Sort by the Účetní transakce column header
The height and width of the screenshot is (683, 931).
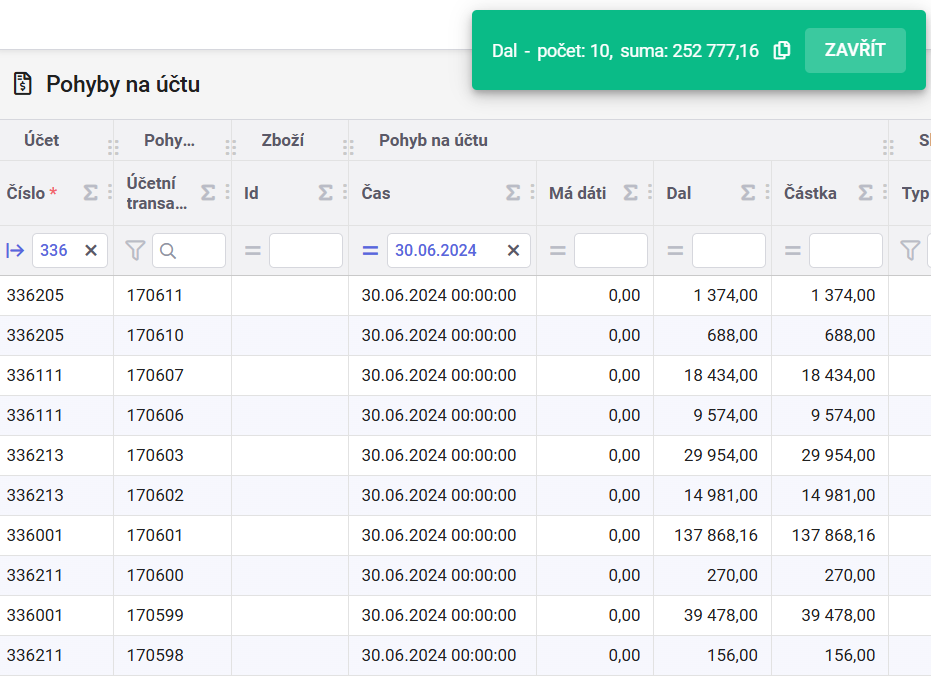(x=157, y=193)
